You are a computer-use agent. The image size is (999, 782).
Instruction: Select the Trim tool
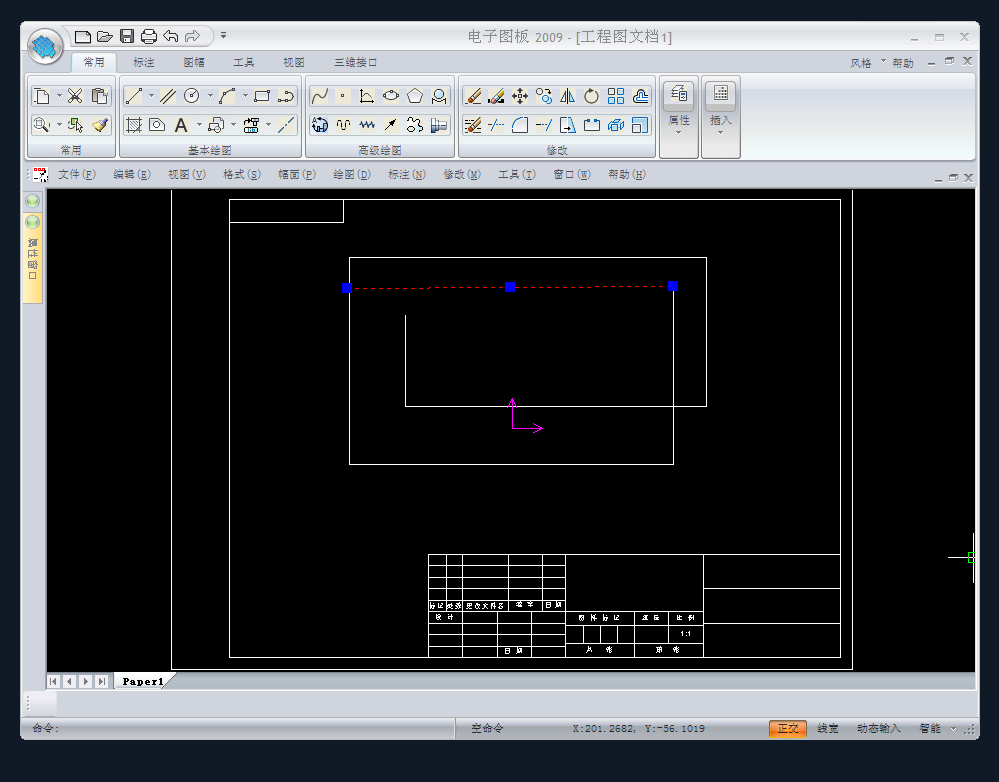click(496, 125)
